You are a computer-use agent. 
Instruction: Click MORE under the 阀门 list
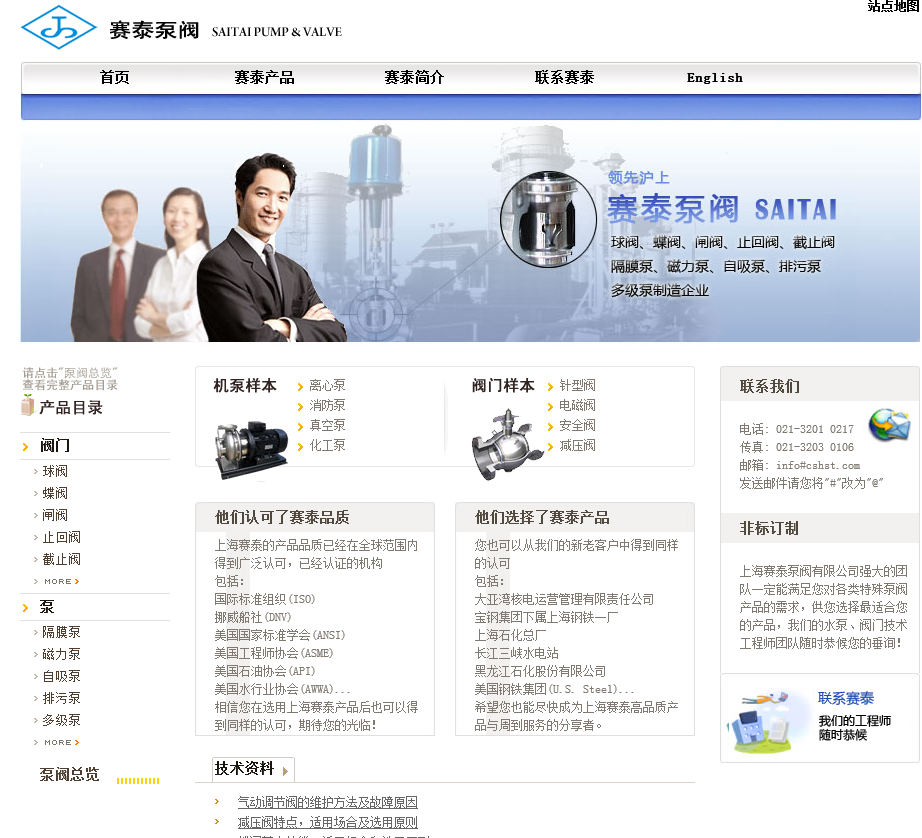click(x=62, y=582)
